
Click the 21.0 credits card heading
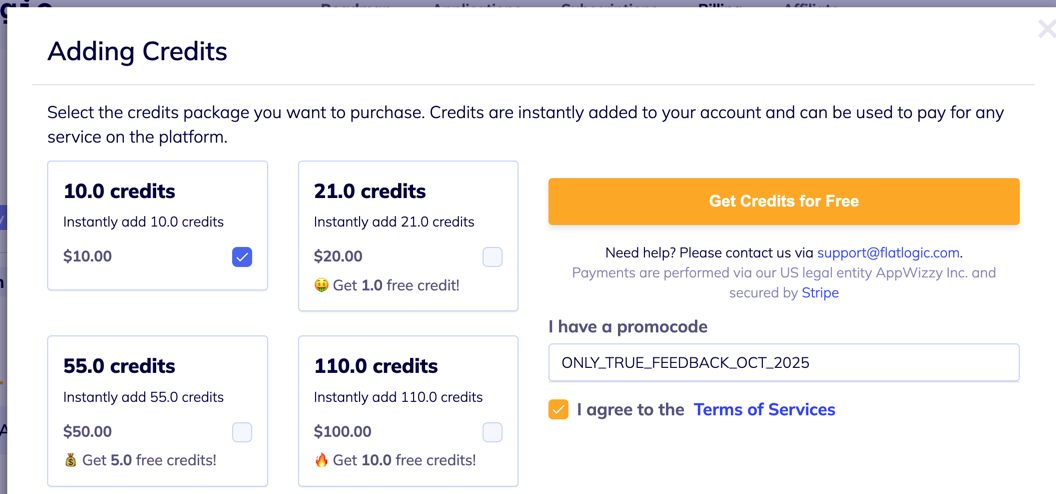coord(370,191)
